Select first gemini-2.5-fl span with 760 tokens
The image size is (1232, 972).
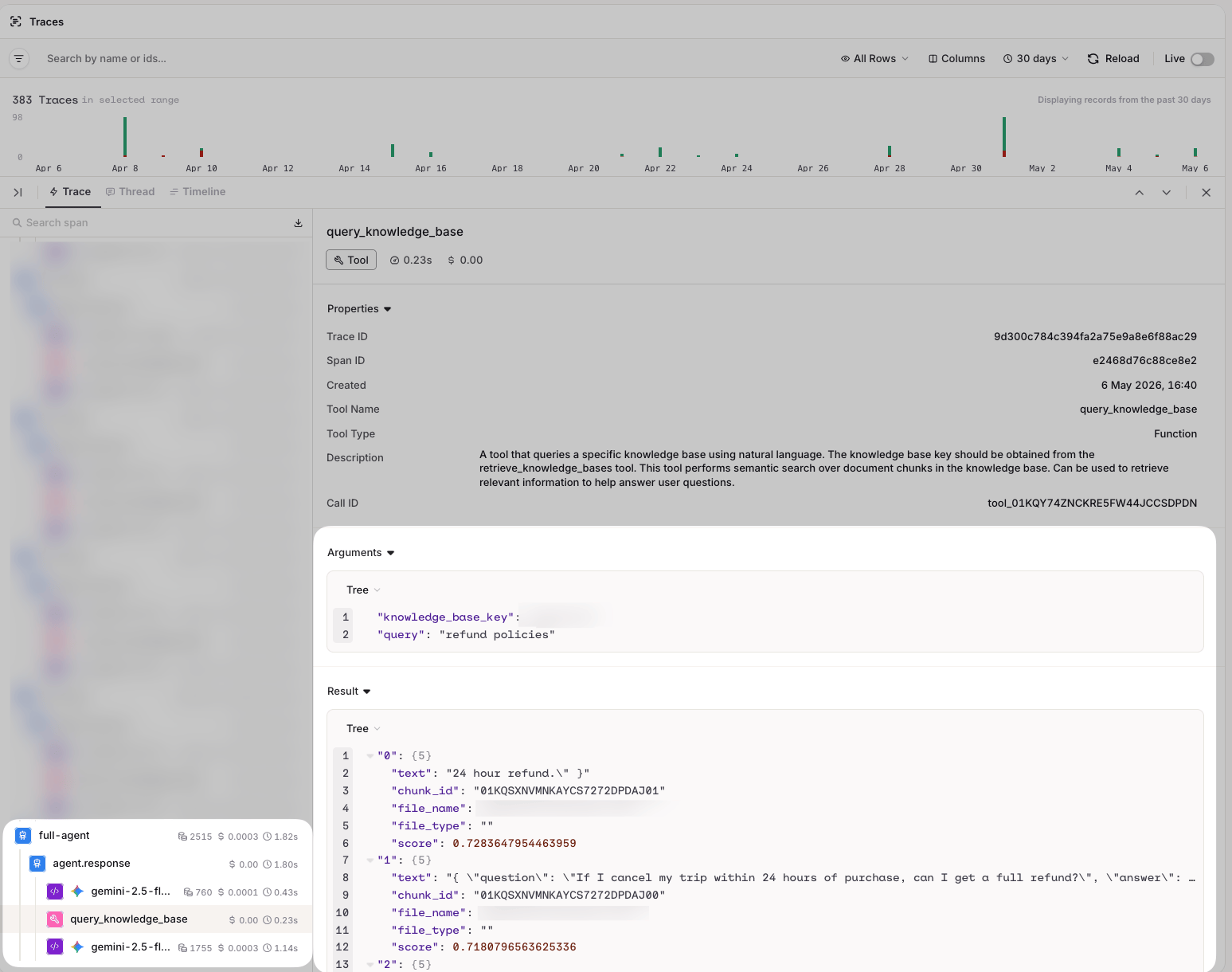coord(157,892)
